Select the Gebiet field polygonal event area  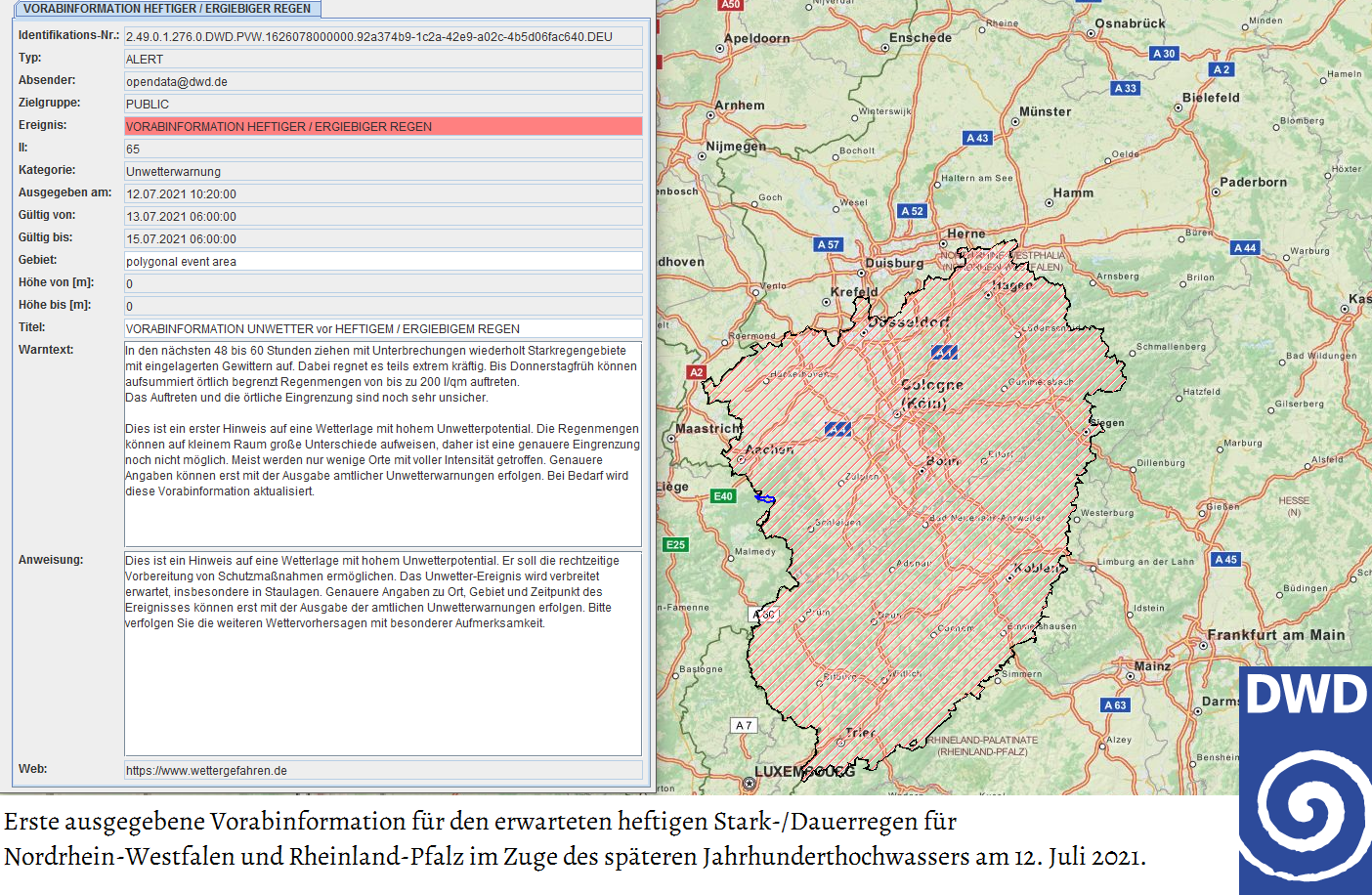tap(383, 261)
